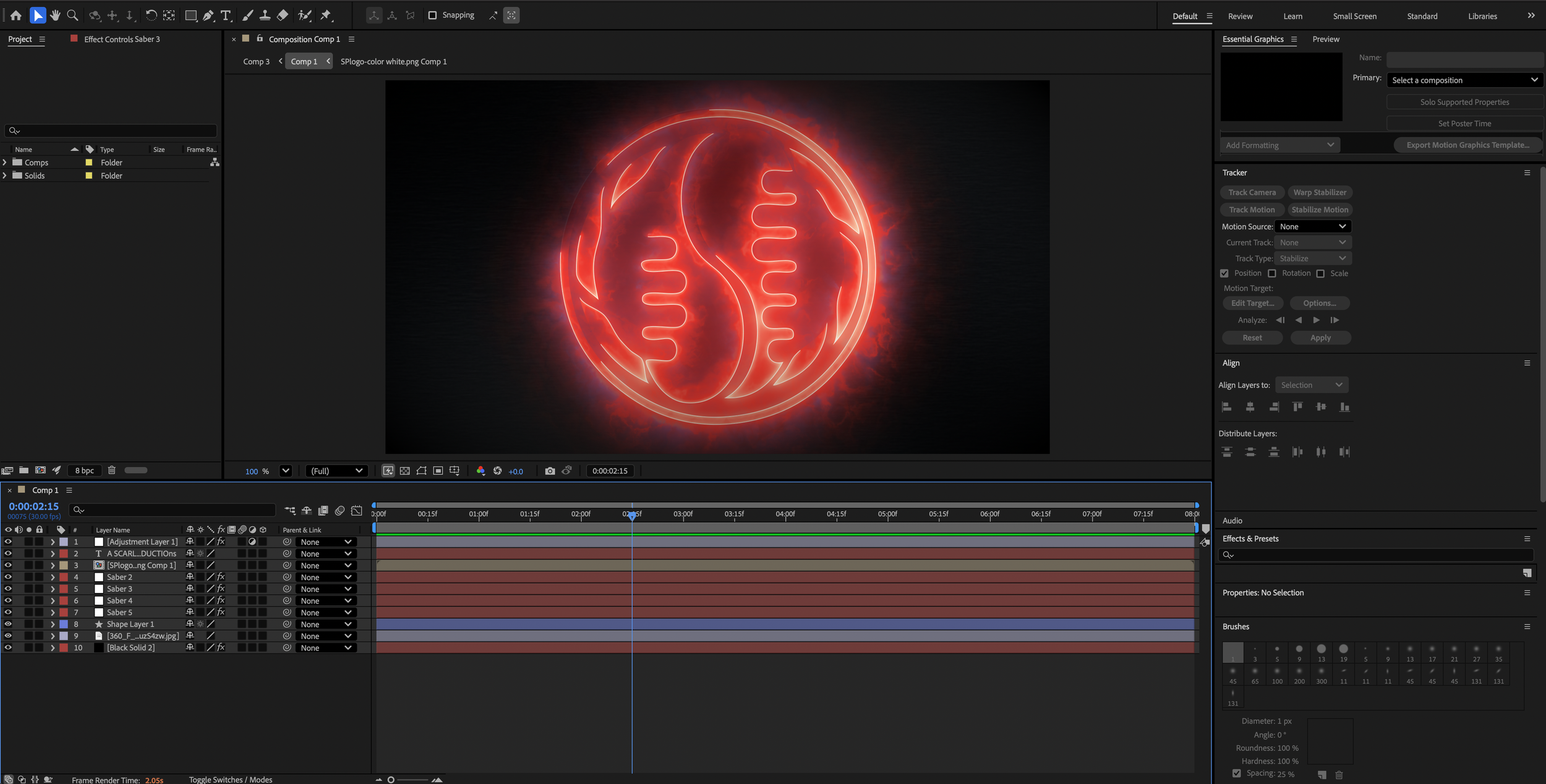Expand the Comps folder
1546x784 pixels.
point(5,162)
